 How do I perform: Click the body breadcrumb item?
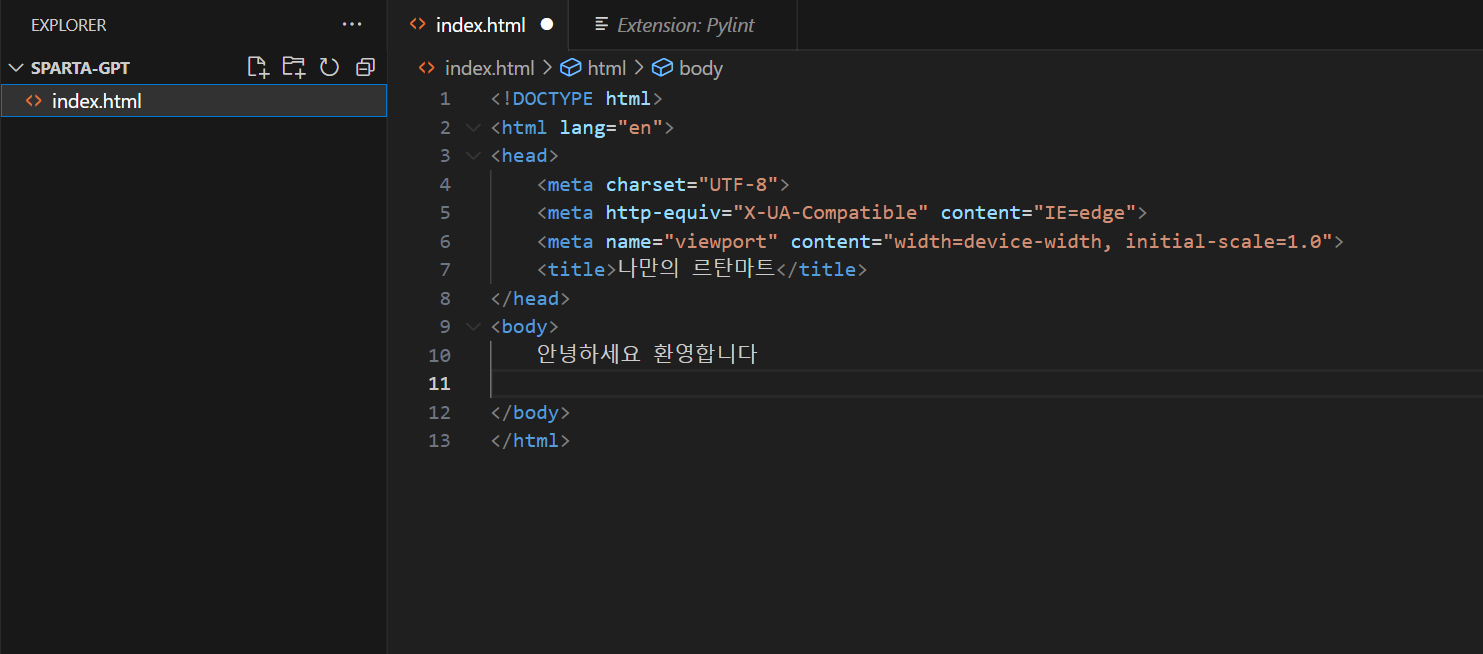pos(701,68)
